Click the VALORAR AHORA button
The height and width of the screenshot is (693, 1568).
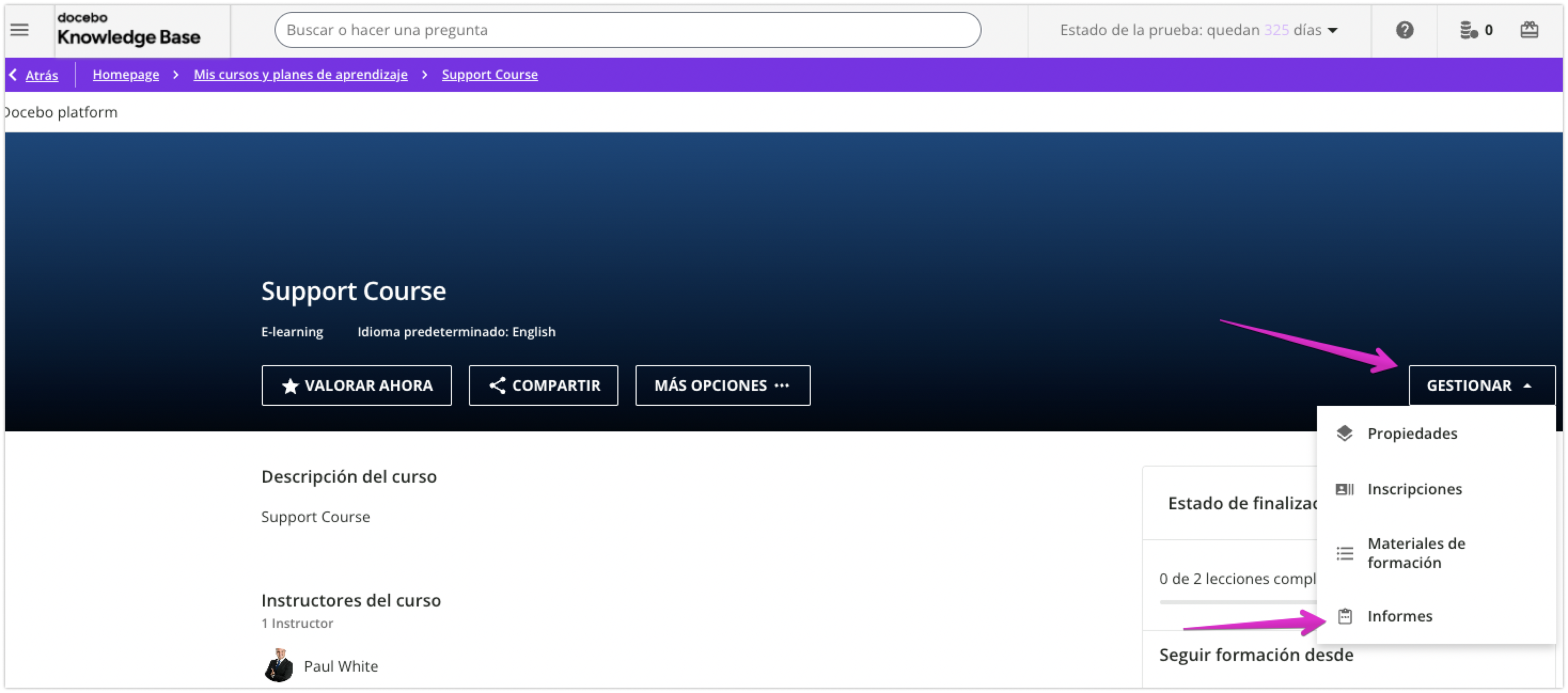click(x=356, y=386)
